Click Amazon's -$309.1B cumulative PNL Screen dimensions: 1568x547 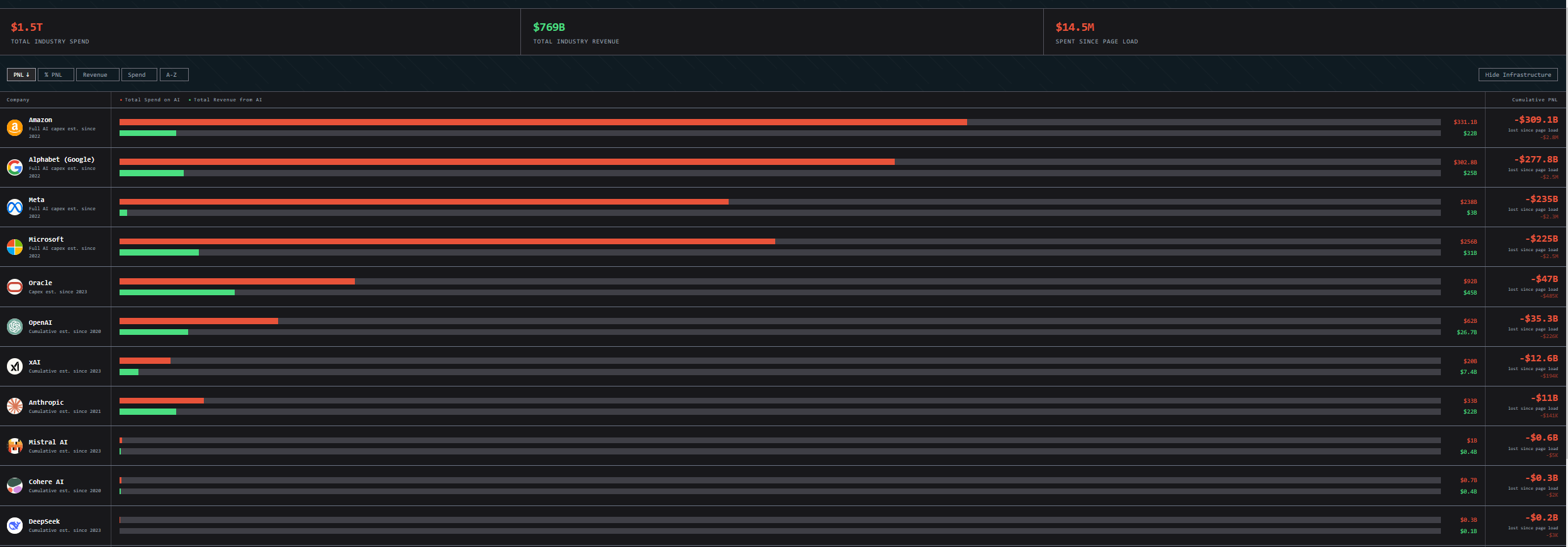tap(1536, 120)
